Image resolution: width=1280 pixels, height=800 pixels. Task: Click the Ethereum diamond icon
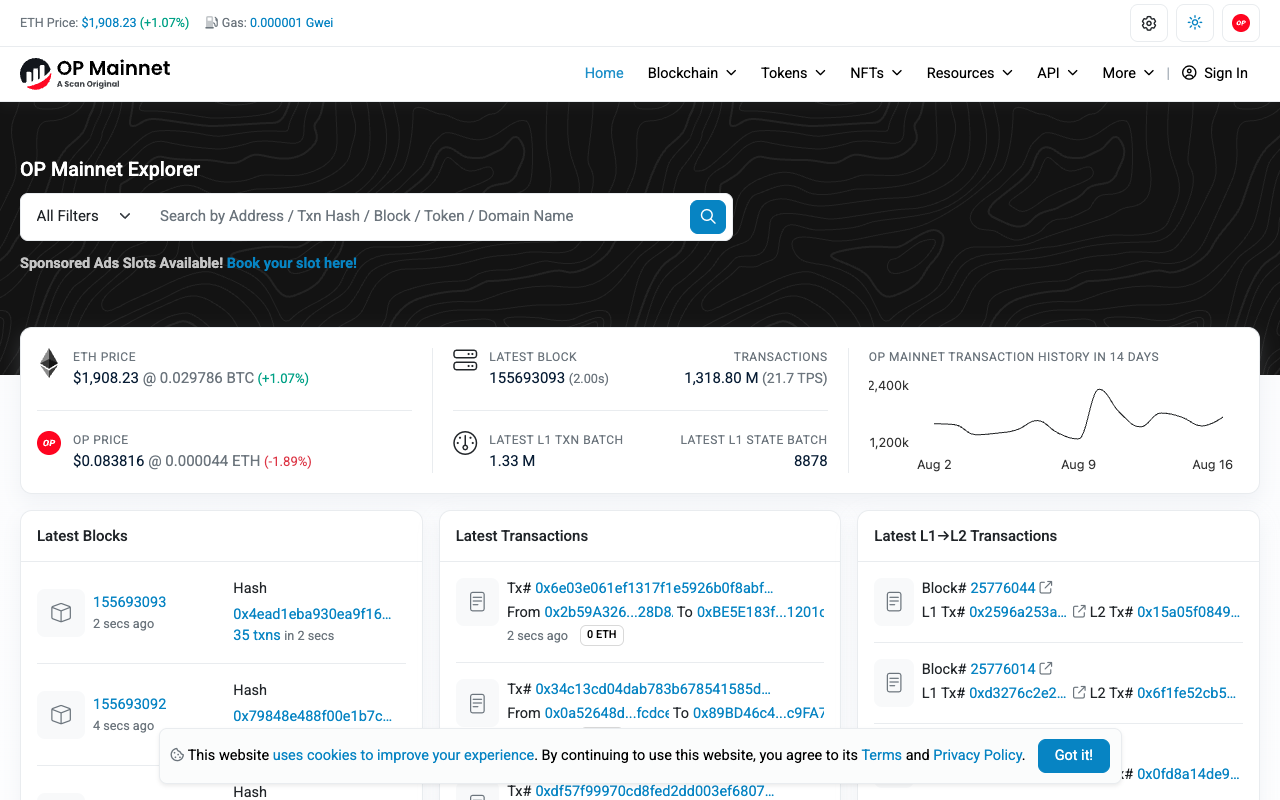[x=49, y=363]
